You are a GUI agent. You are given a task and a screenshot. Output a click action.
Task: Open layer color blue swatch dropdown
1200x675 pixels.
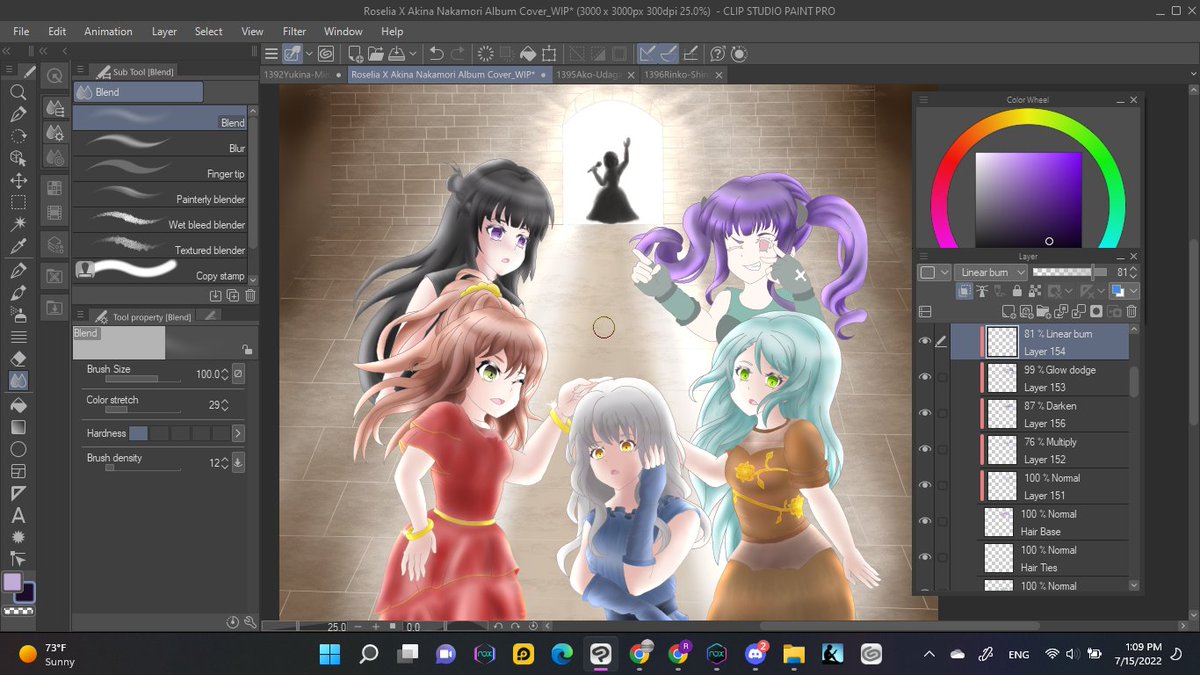tap(1125, 291)
